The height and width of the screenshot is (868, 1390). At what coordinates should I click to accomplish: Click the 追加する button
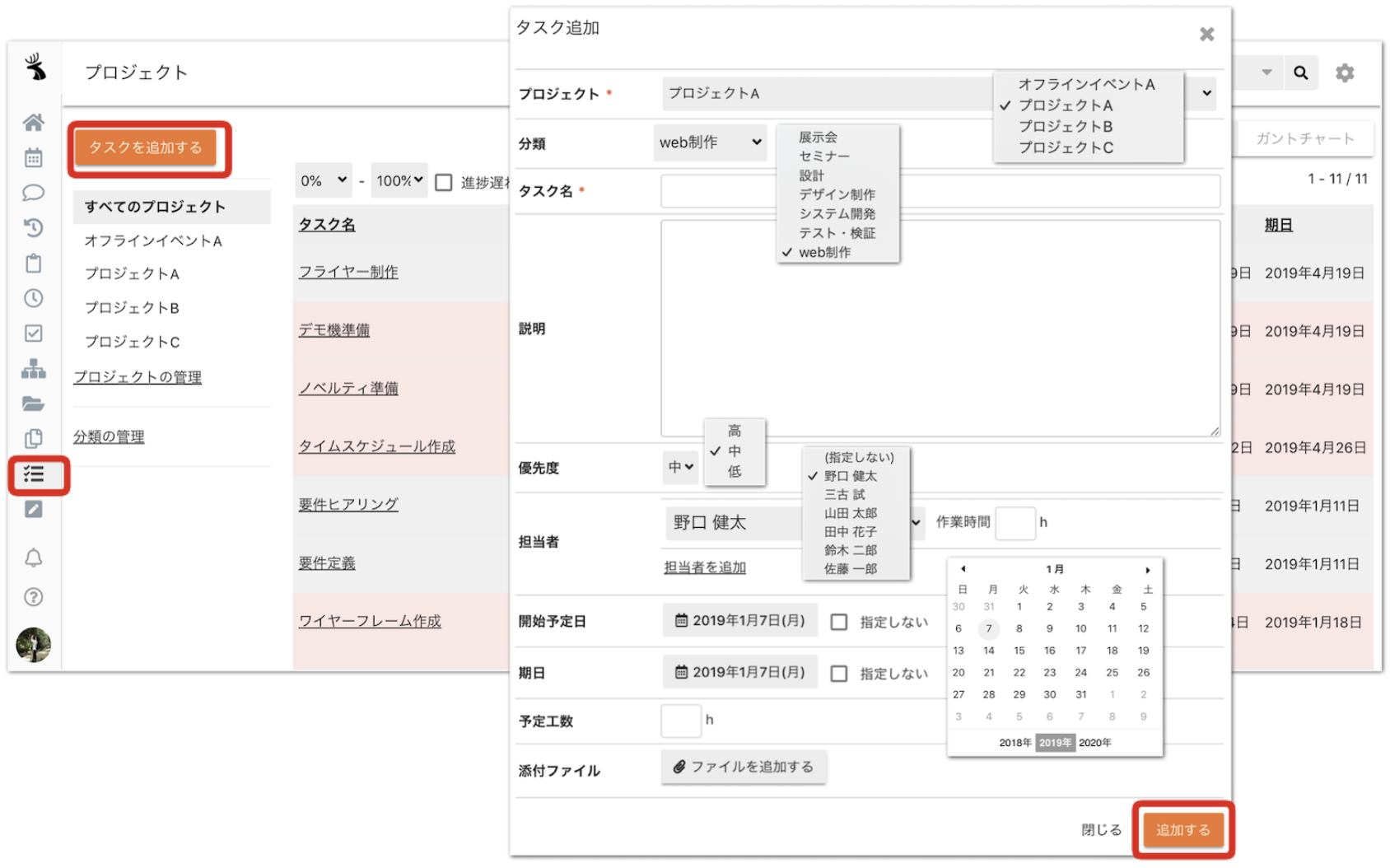pyautogui.click(x=1183, y=829)
